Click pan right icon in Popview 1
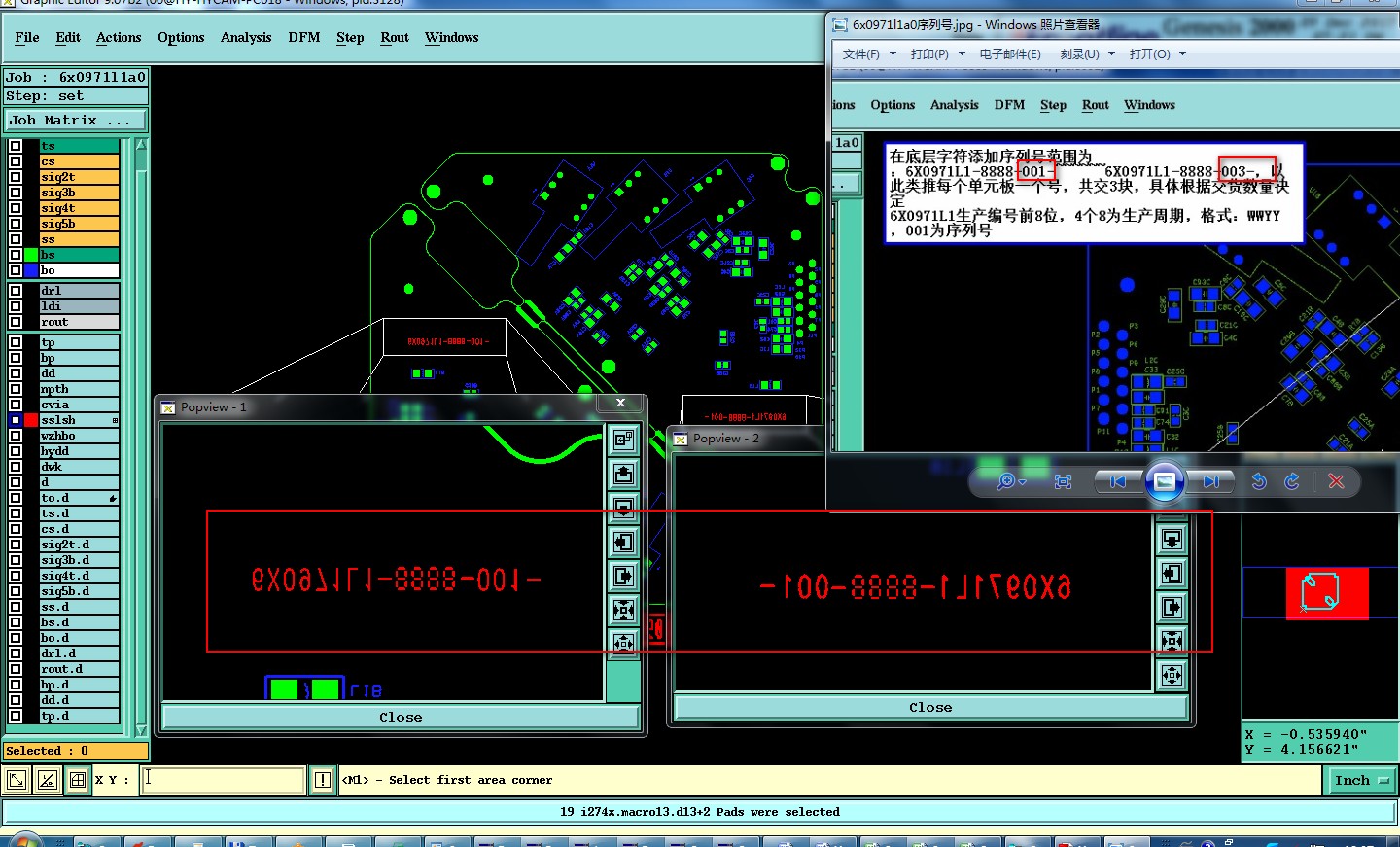This screenshot has height=847, width=1400. (623, 576)
